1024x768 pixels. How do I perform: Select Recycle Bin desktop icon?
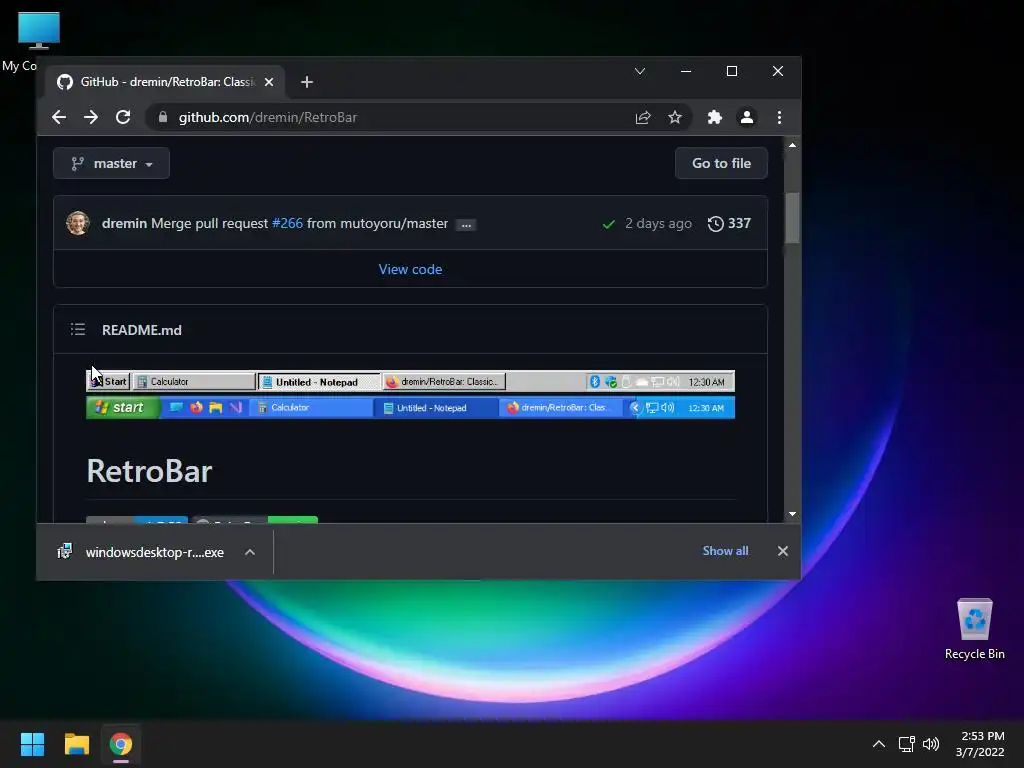(974, 628)
